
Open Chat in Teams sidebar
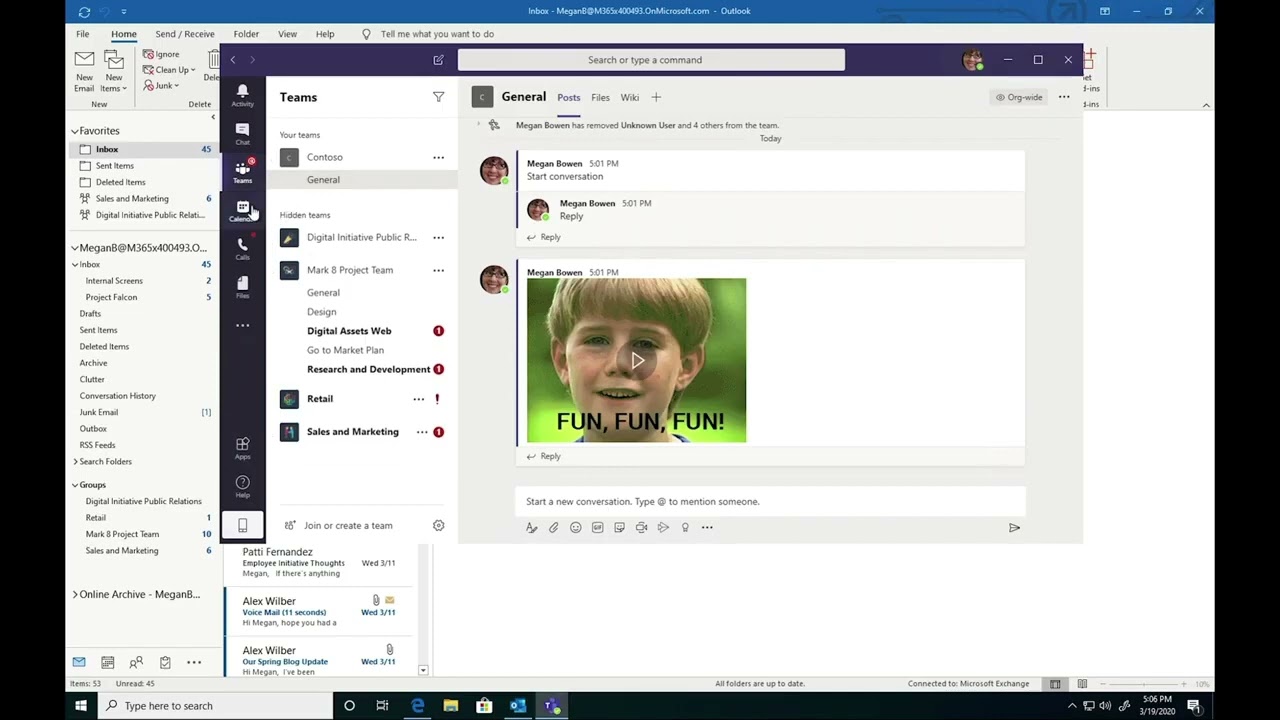[242, 134]
